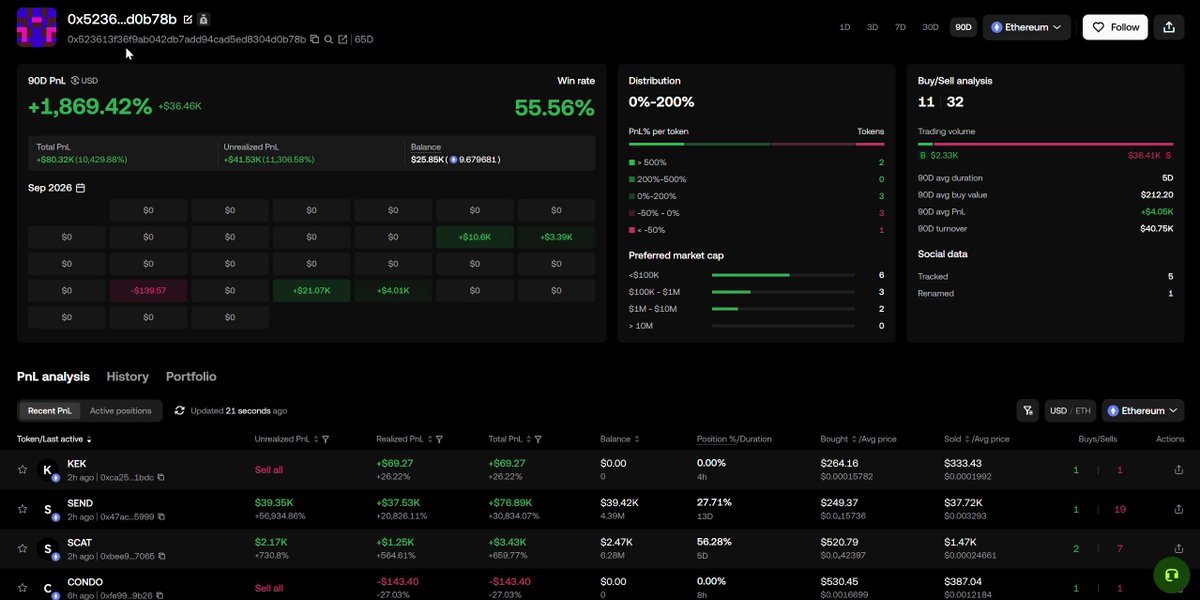Image resolution: width=1200 pixels, height=600 pixels.
Task: Copy the KEK contract address
Action: pyautogui.click(x=160, y=477)
